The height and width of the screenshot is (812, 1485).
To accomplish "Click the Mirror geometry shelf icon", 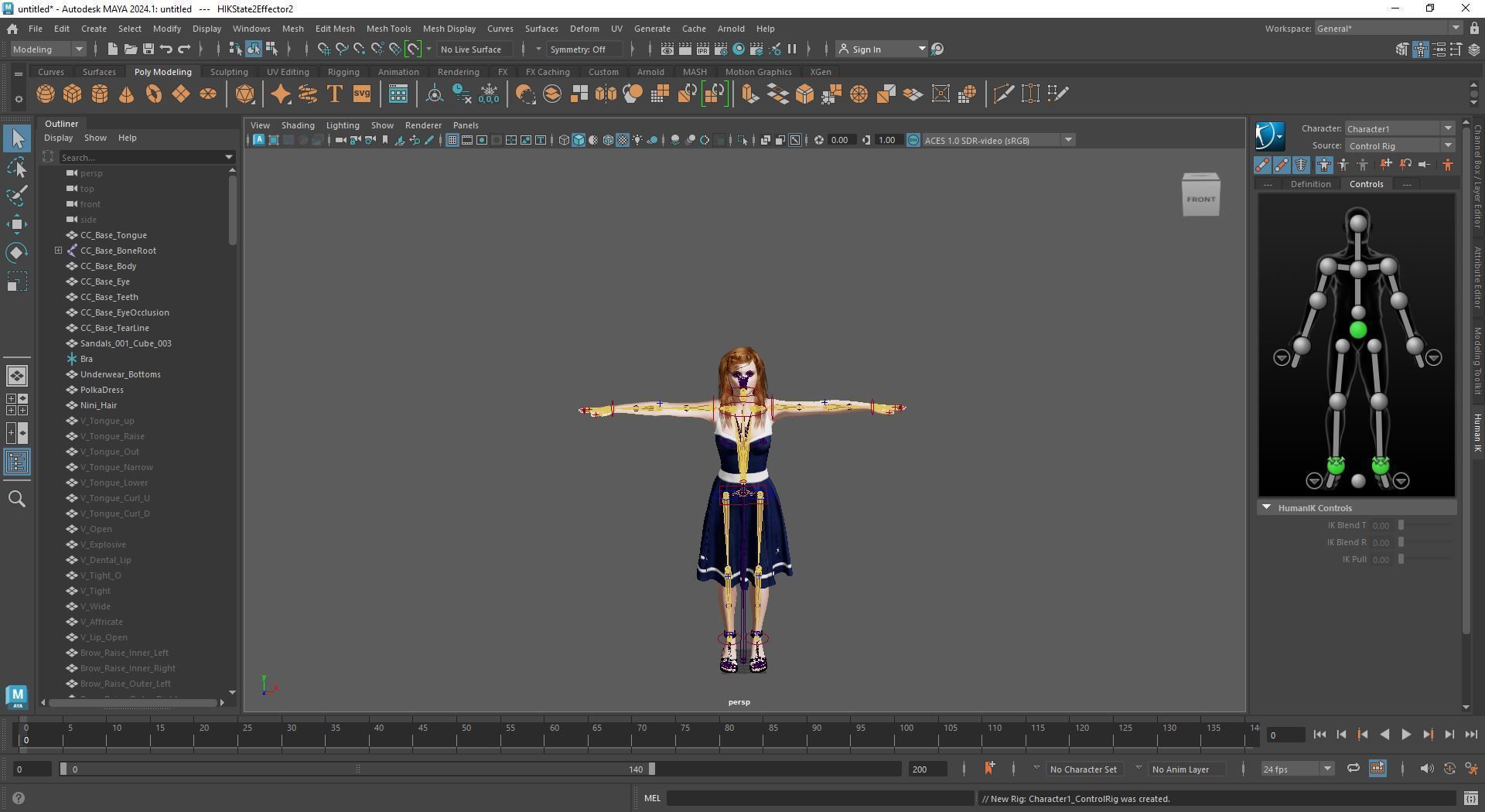I will coord(606,94).
